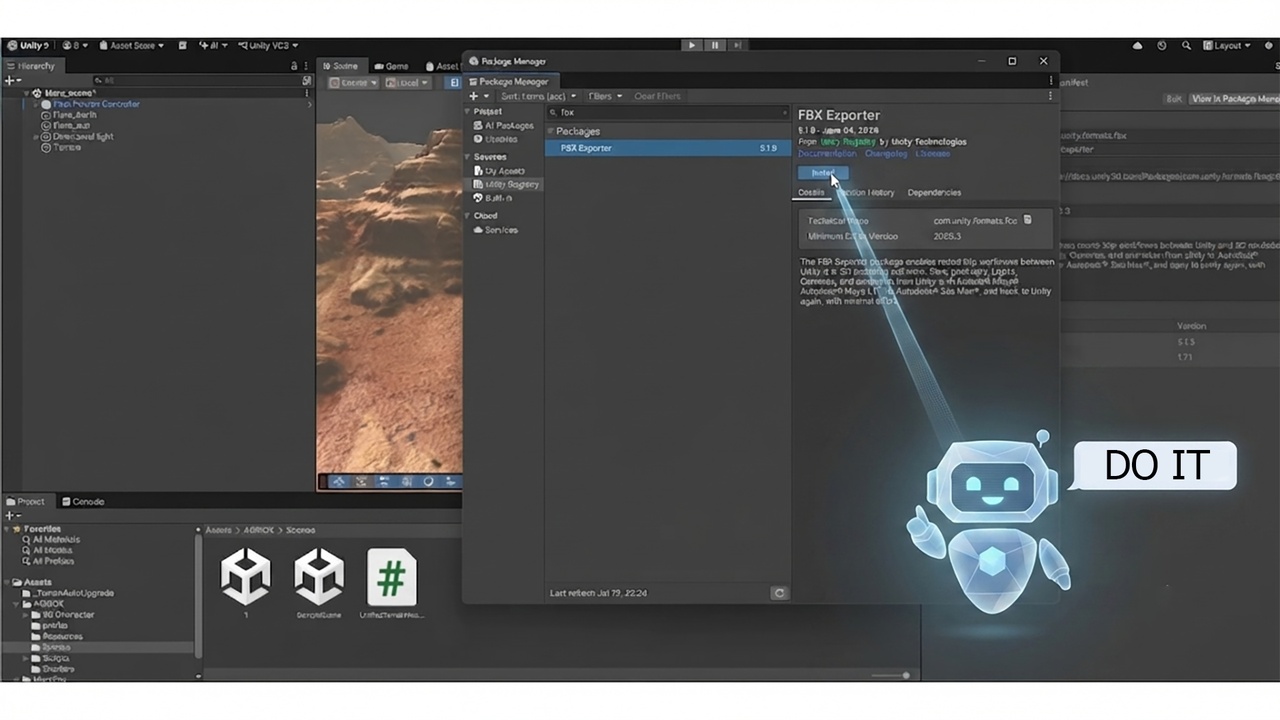The height and width of the screenshot is (720, 1280).
Task: Select Updates in Package Manager sidebar
Action: (502, 139)
